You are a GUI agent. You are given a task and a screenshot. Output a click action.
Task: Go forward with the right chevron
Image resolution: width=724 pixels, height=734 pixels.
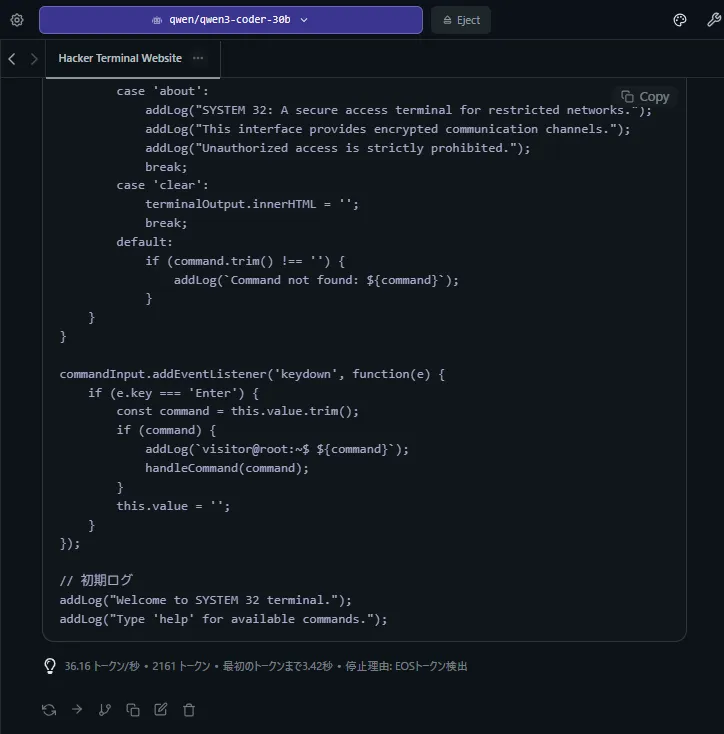click(34, 59)
